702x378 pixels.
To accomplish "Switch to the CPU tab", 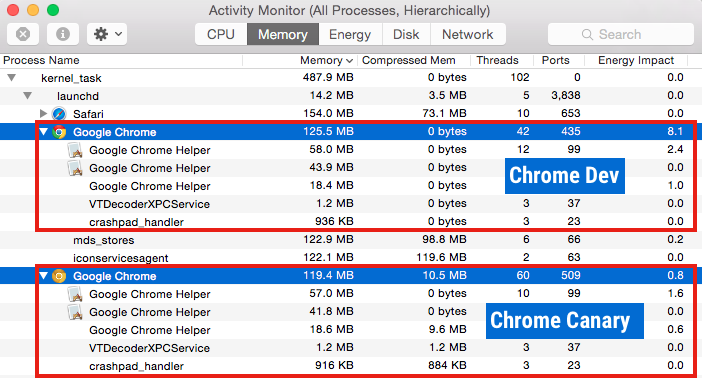I will click(221, 34).
